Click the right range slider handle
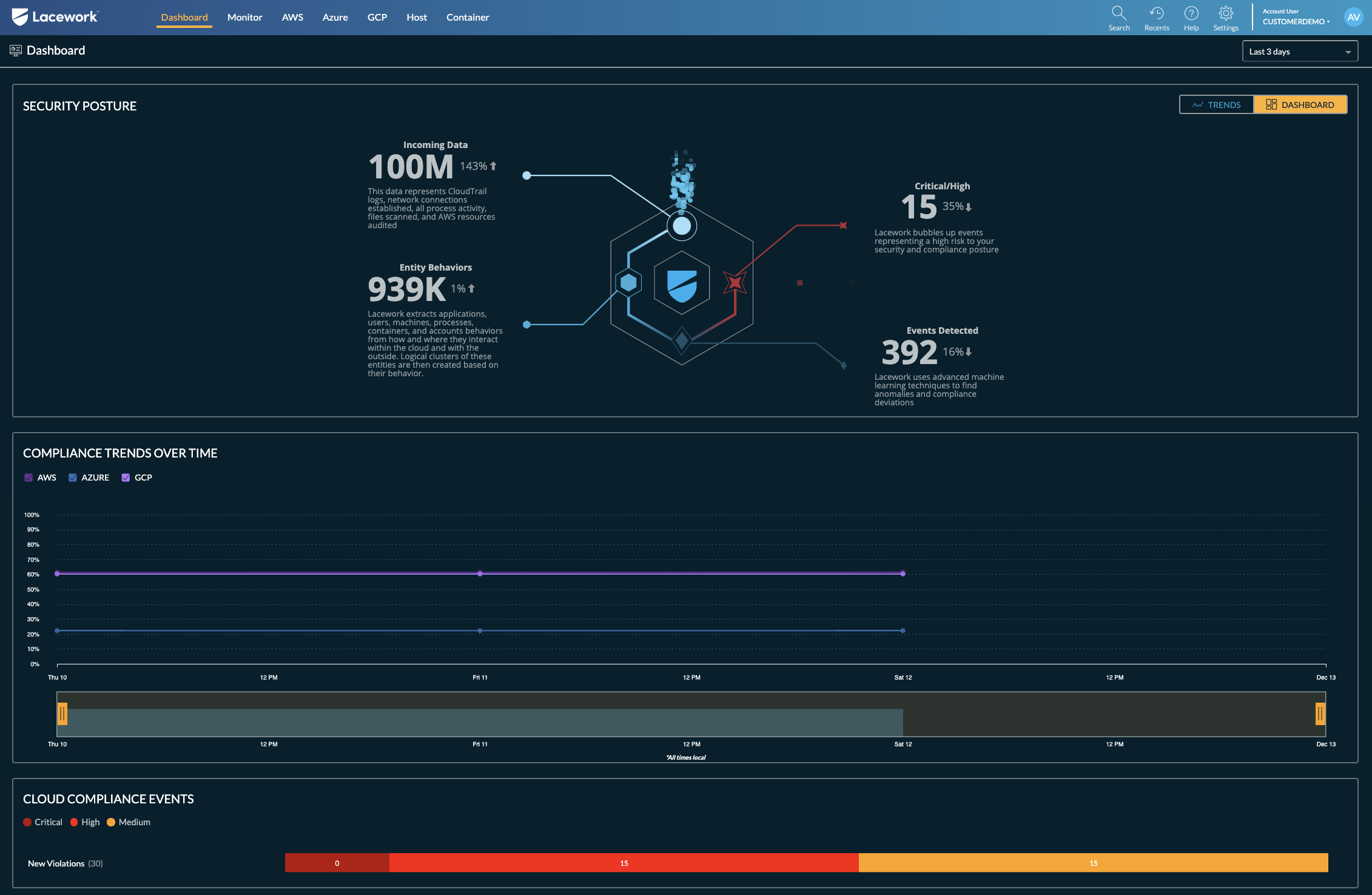The image size is (1372, 895). (x=1320, y=714)
